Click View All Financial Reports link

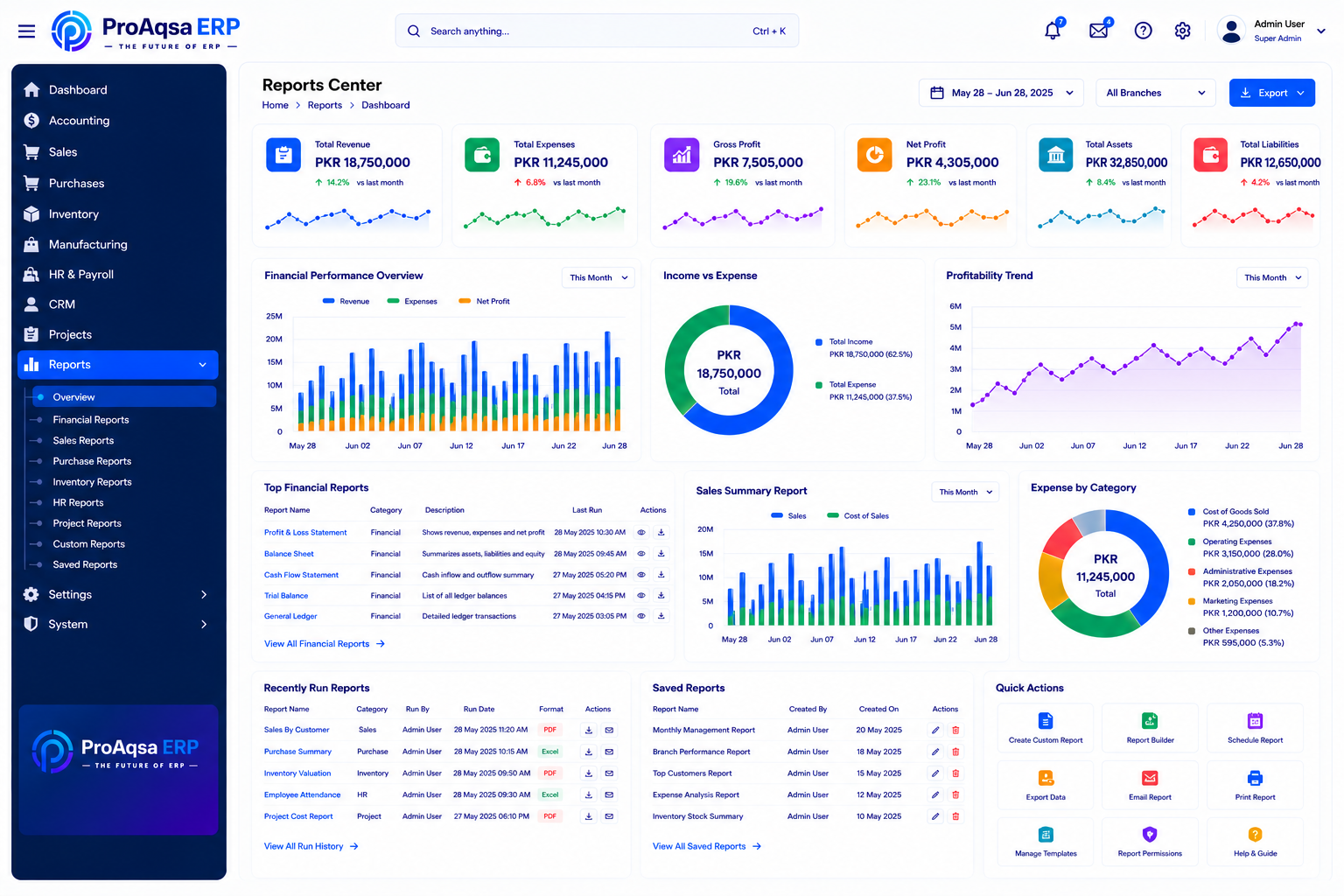coord(325,644)
